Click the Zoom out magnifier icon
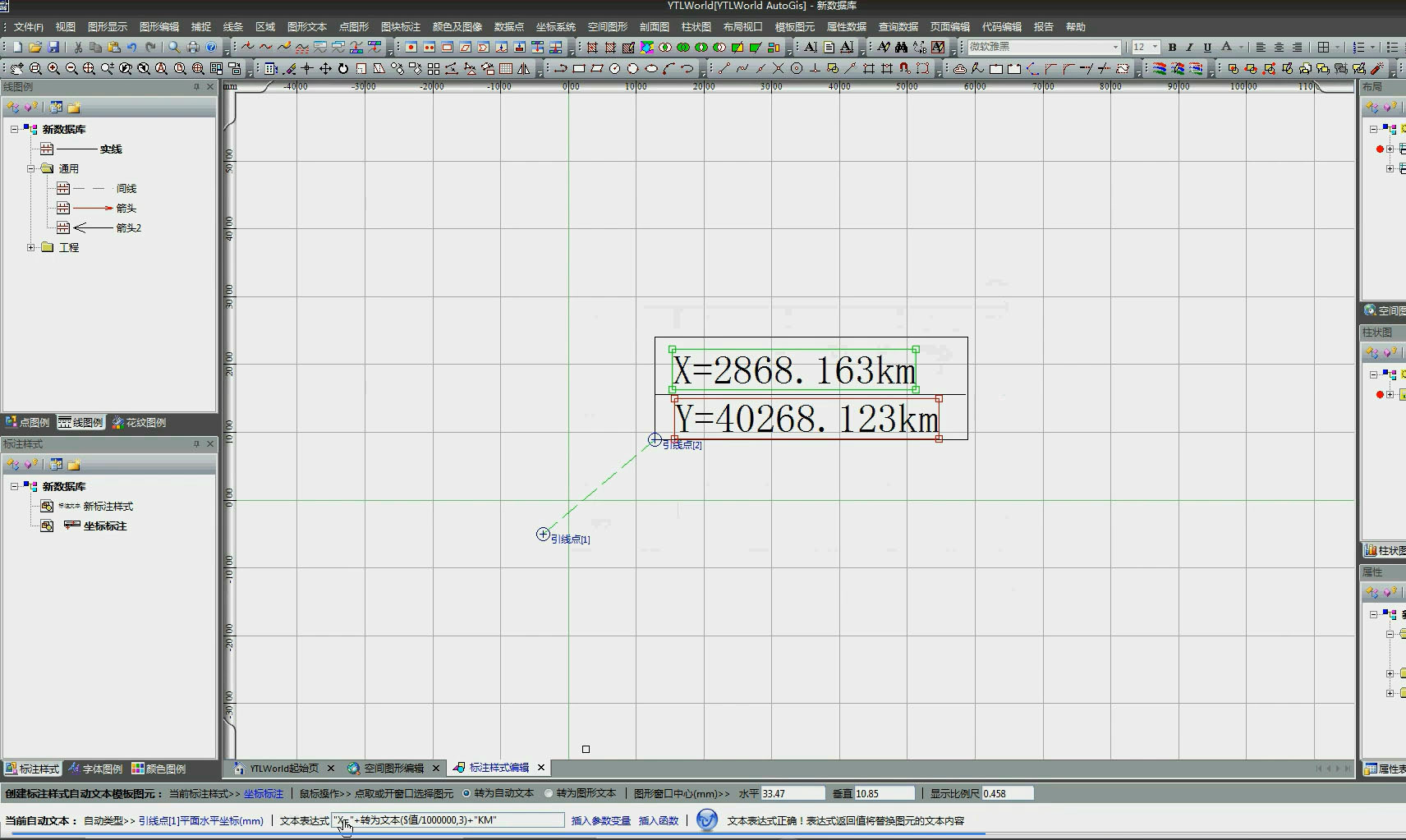Screen dimensions: 1406x840 coord(71,69)
